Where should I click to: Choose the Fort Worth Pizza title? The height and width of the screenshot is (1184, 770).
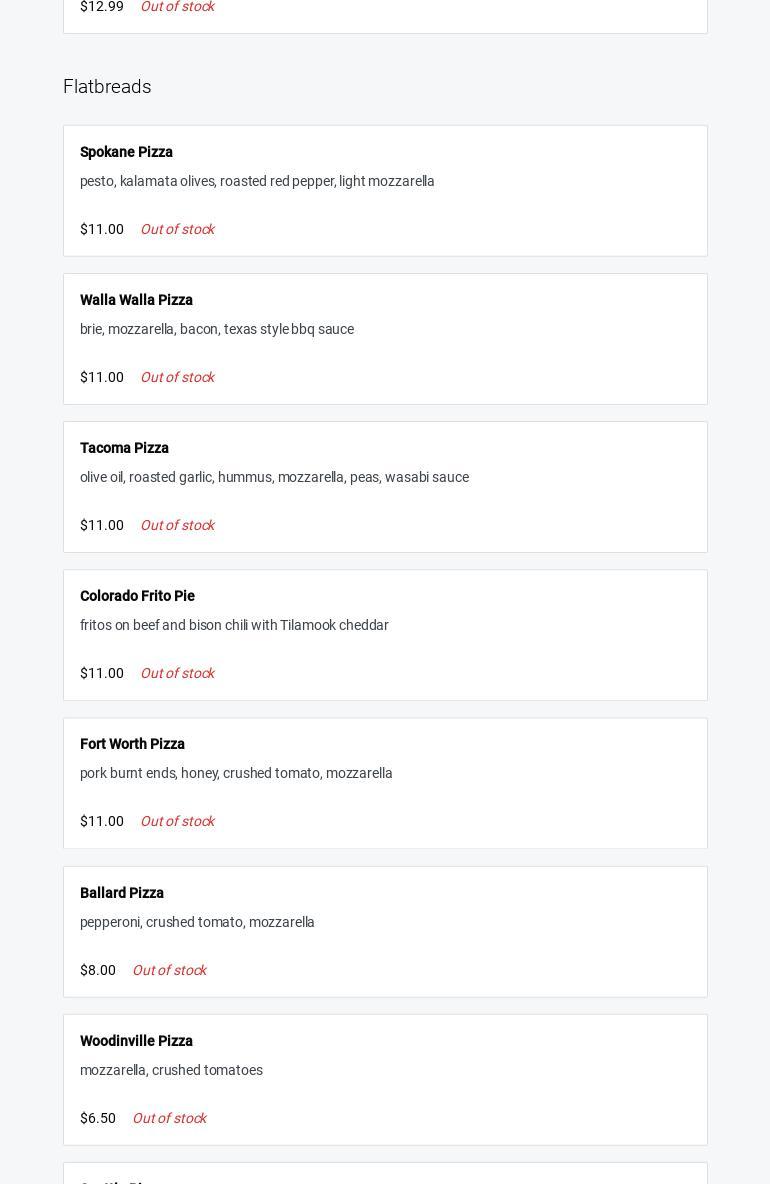click(x=132, y=744)
